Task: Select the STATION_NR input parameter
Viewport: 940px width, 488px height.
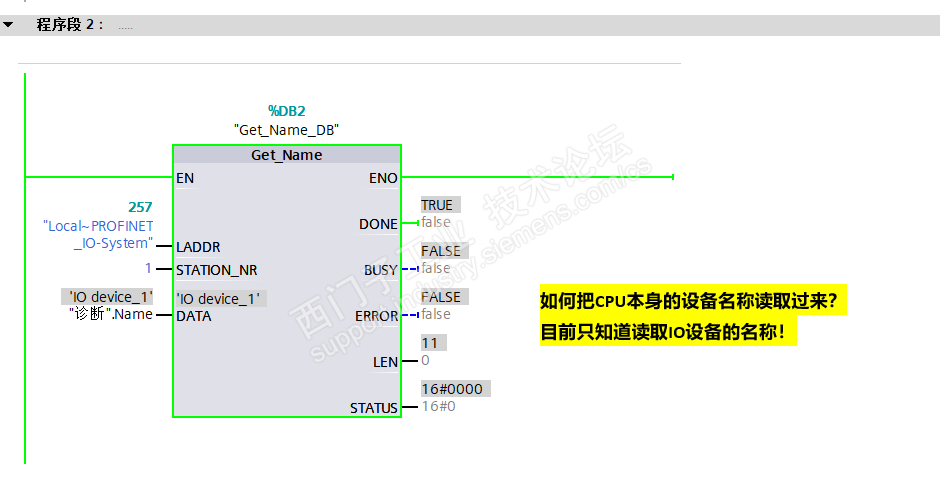Action: click(216, 270)
